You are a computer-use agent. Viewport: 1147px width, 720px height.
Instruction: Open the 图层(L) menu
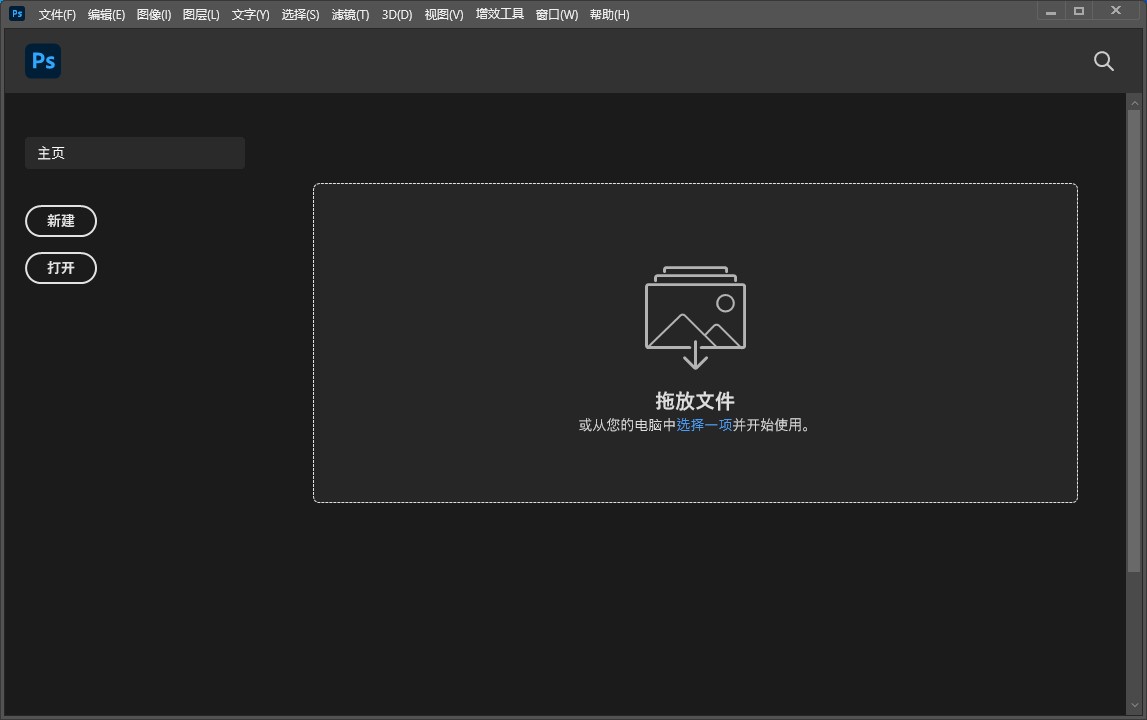point(201,15)
